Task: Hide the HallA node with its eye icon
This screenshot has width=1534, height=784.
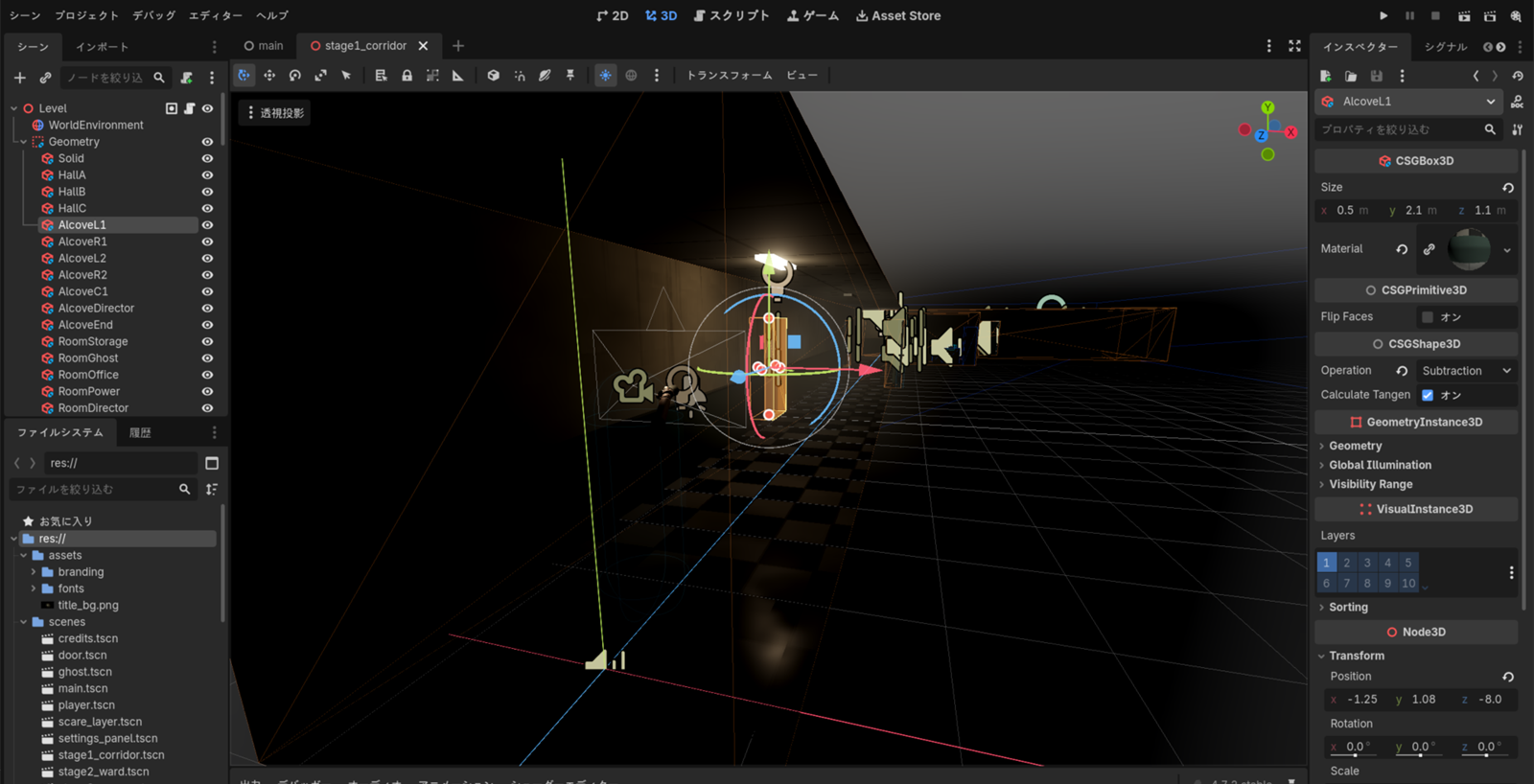Action: point(207,175)
